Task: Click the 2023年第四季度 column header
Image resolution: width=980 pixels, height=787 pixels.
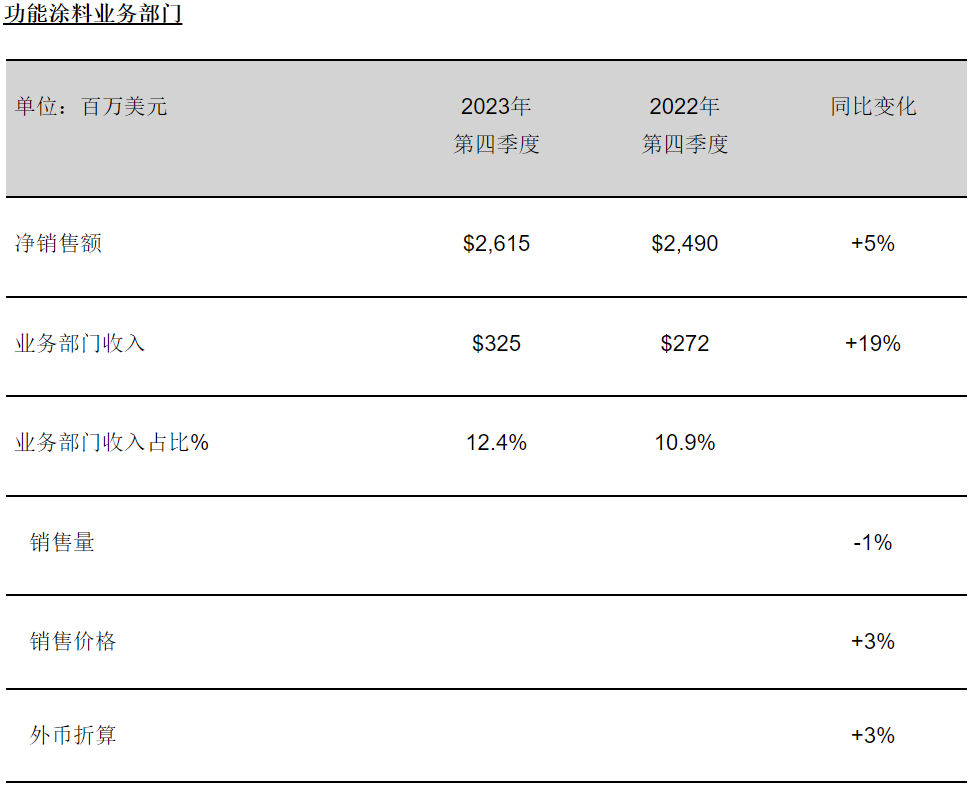Action: pos(496,125)
